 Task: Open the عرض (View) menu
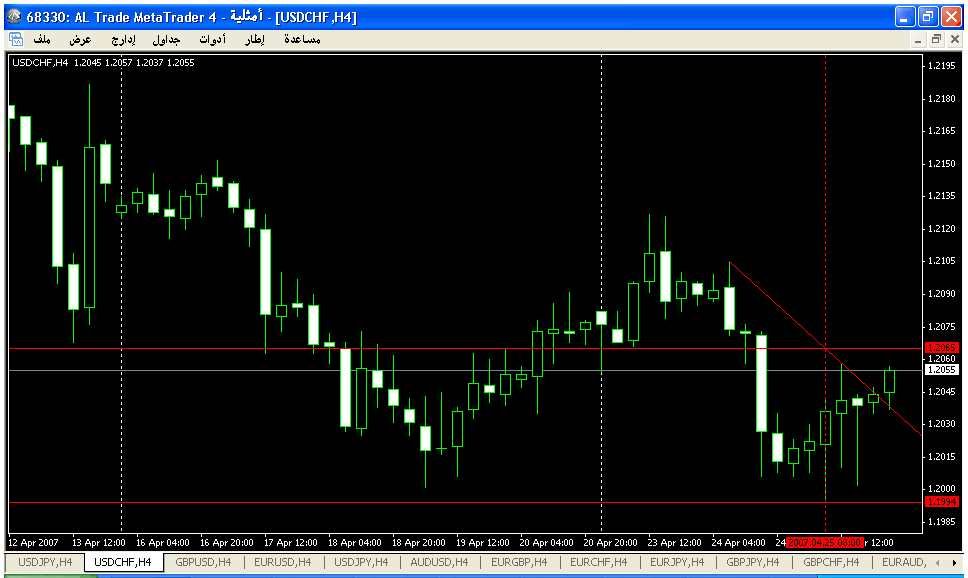pos(80,40)
